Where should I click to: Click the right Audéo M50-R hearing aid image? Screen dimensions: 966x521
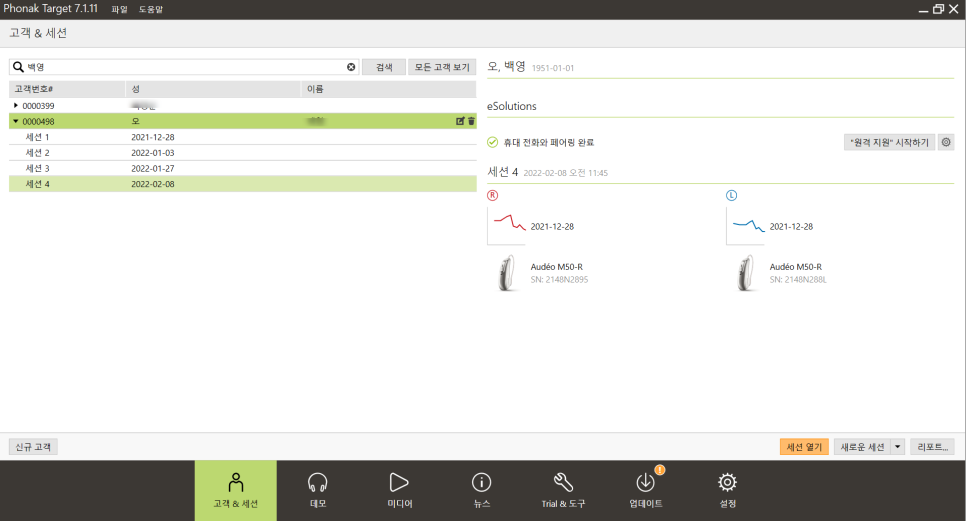(x=506, y=273)
